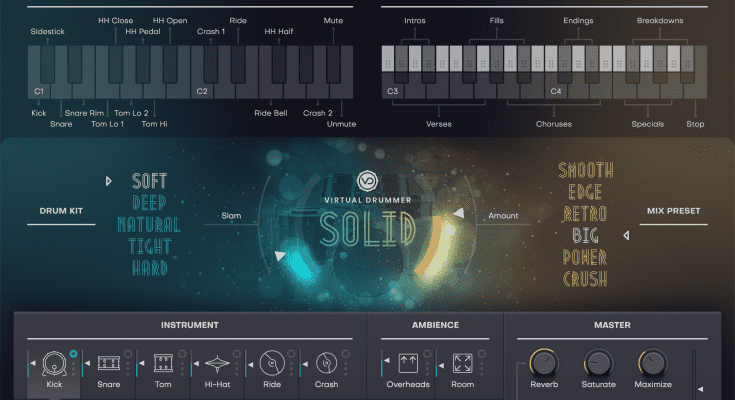Screen dimensions: 735x400
Task: Select the Tom instrument icon
Action: pos(162,363)
